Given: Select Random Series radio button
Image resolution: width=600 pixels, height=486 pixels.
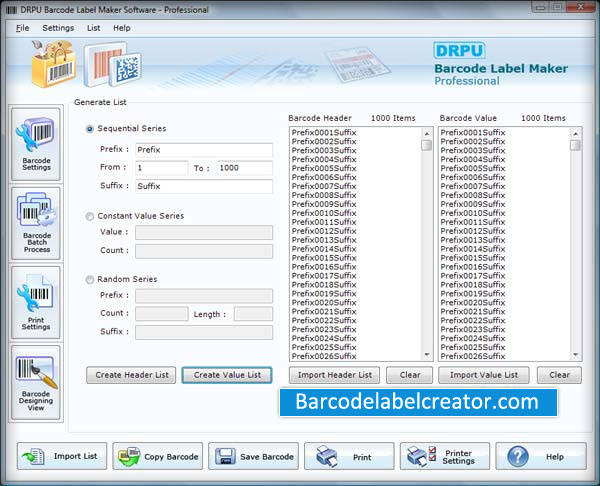Looking at the screenshot, I should [x=90, y=280].
